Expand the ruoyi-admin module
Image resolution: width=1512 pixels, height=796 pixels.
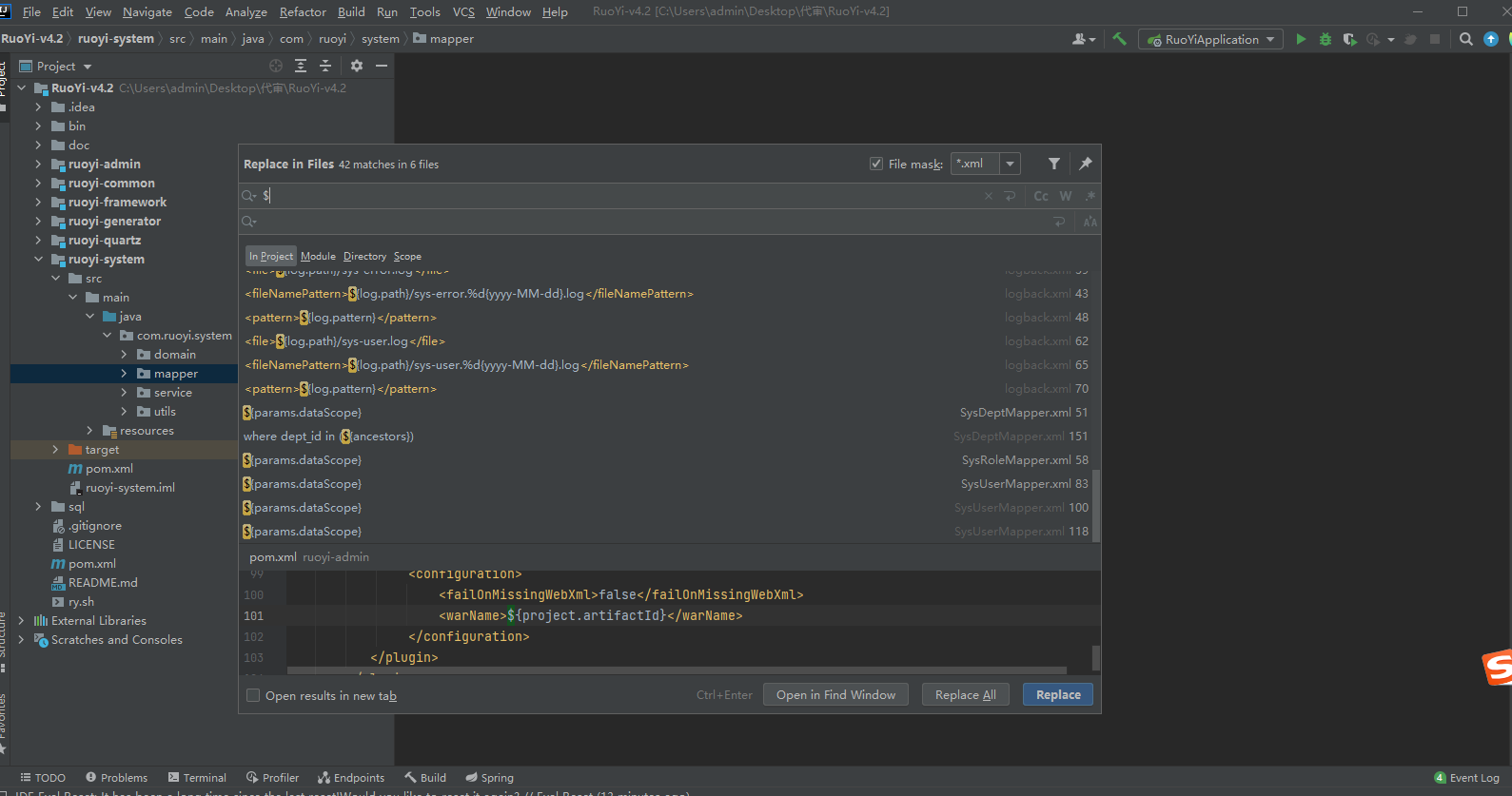(x=38, y=165)
